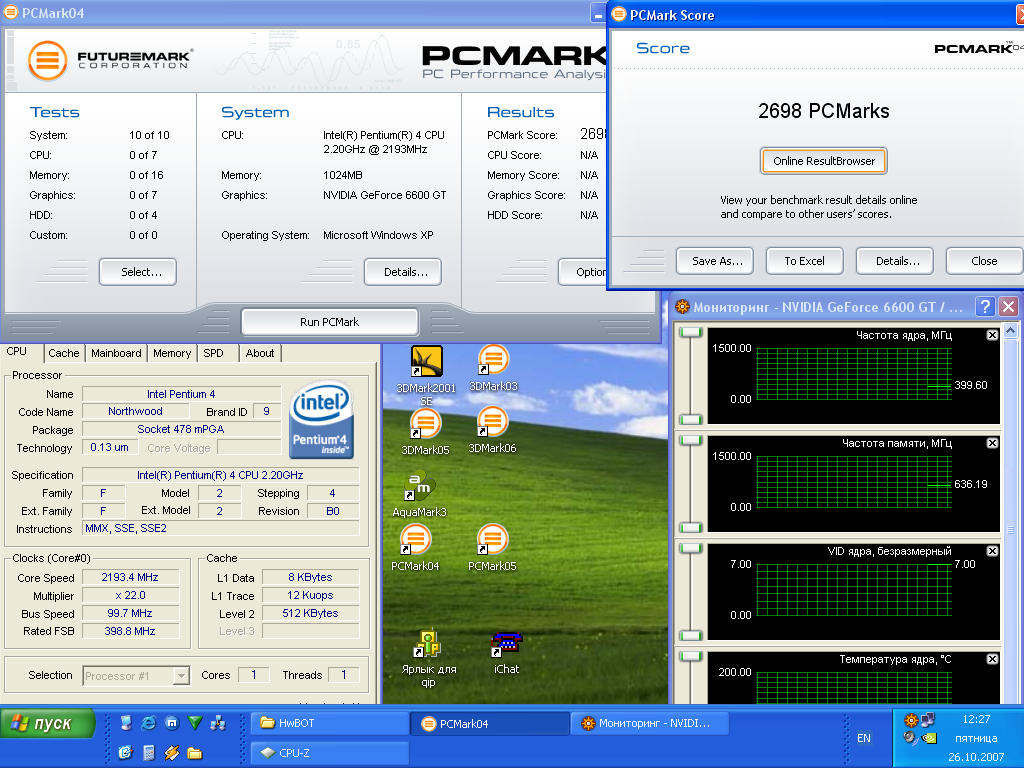Switch to 'Мониторинг - NVIDI...' taskbar button

click(650, 723)
